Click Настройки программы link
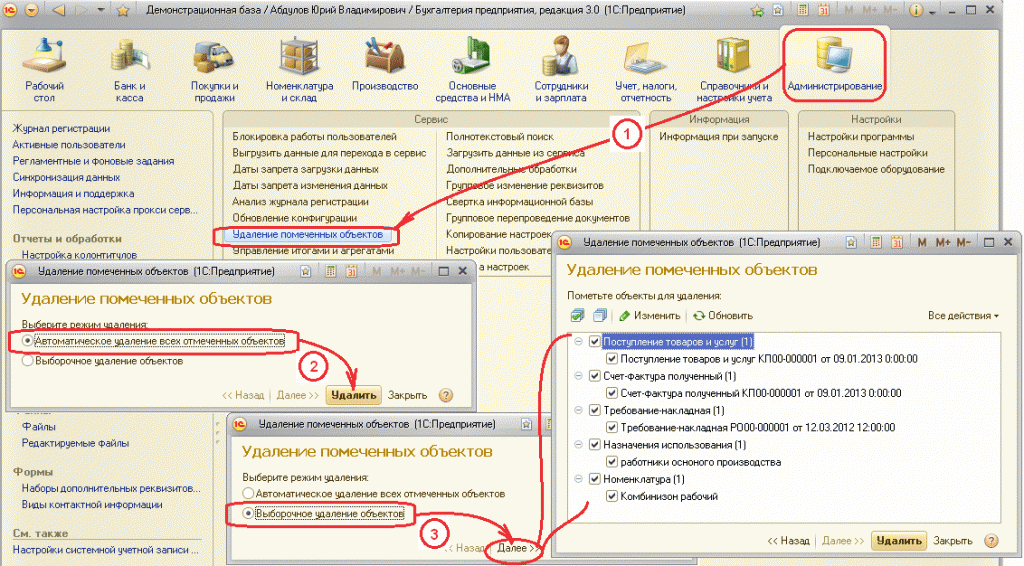 860,137
